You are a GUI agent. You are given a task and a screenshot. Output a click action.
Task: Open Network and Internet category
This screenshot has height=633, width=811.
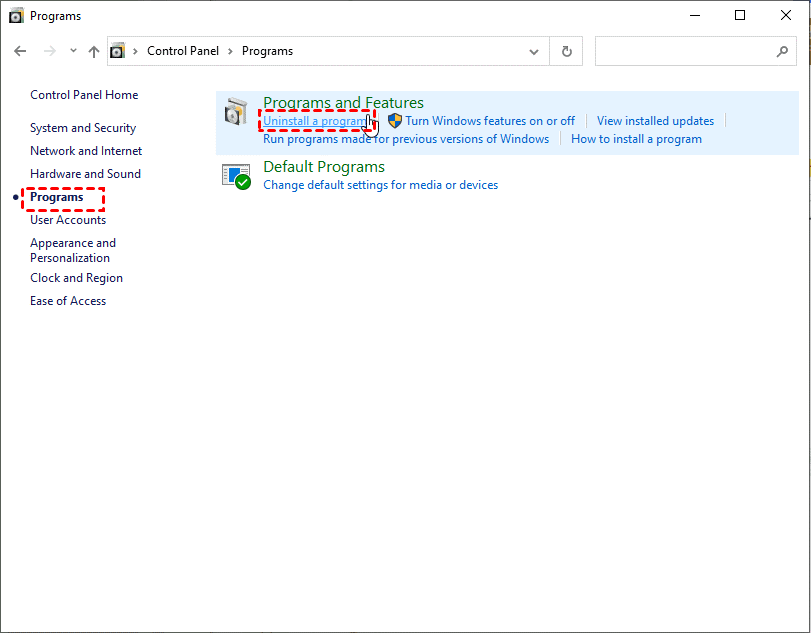coord(86,150)
